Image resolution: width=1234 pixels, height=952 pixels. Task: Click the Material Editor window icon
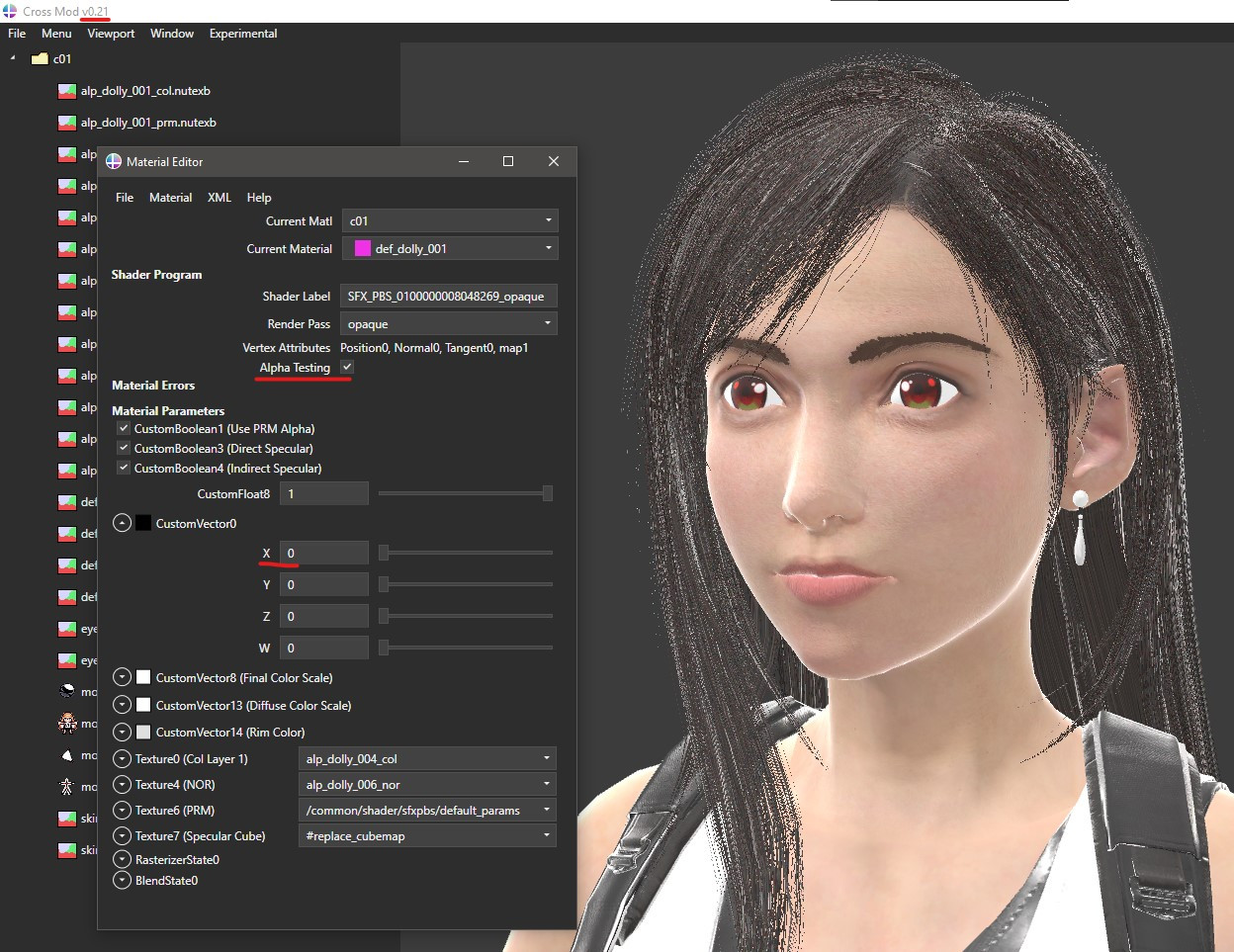click(x=113, y=161)
